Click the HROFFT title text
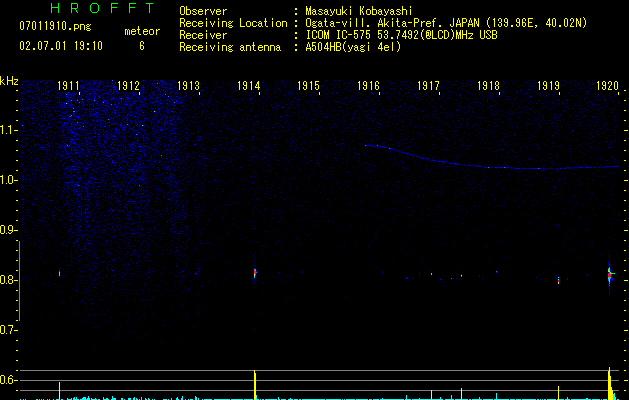Viewport: 629px width, 400px height. pyautogui.click(x=103, y=8)
